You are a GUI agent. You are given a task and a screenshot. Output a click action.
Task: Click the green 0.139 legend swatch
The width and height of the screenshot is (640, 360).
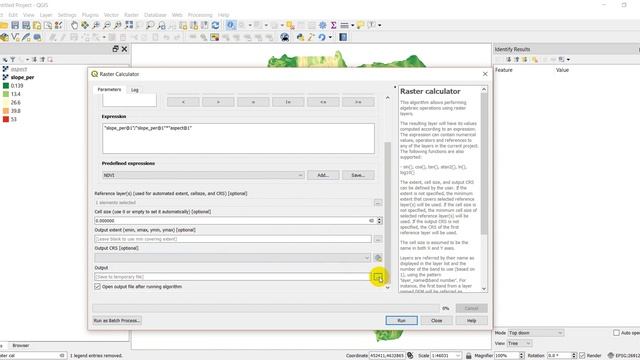(6, 86)
